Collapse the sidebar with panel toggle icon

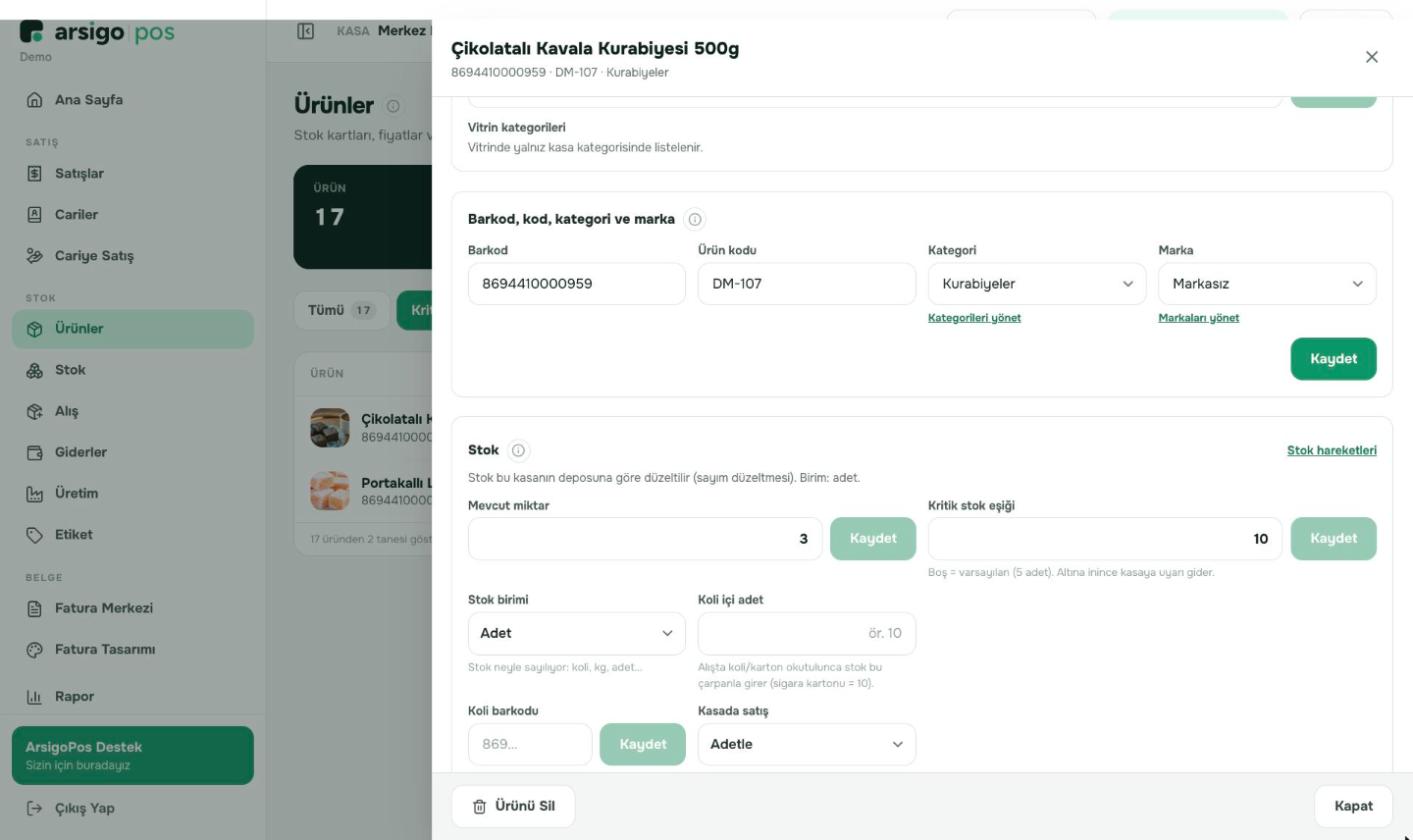(306, 31)
